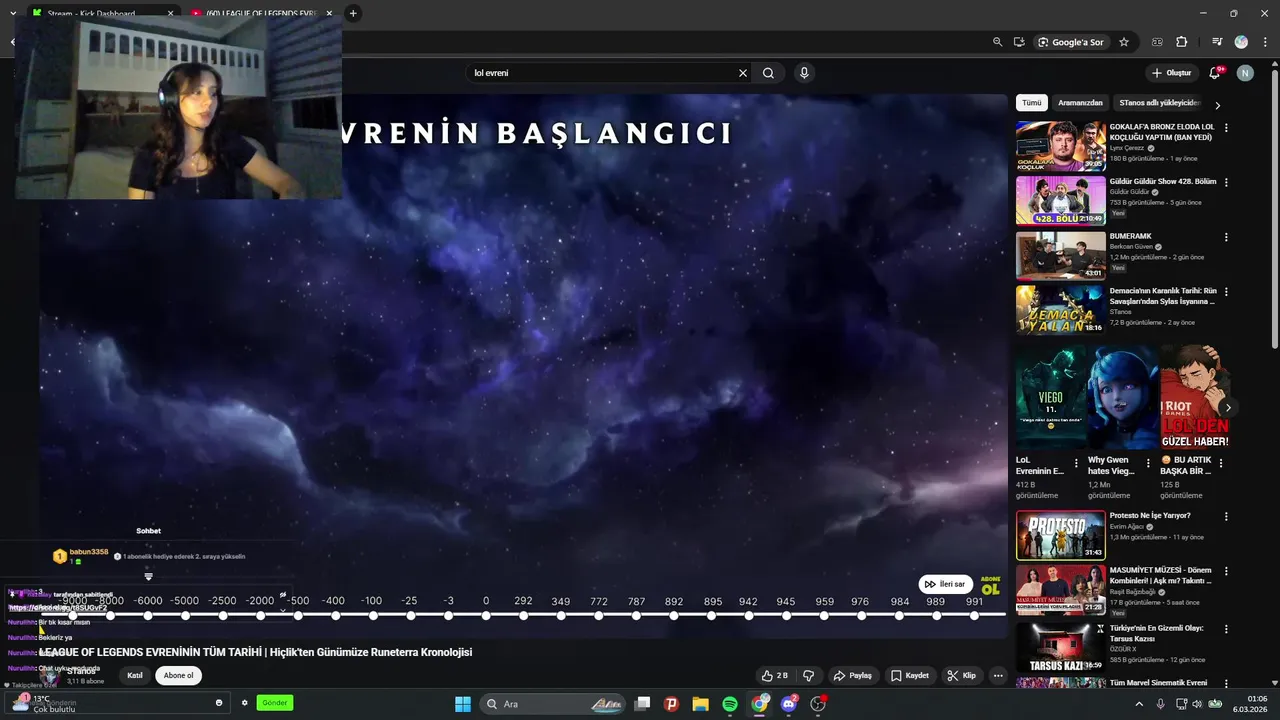Switch to LEAGUE OF LEGENDS EVRENİ tab
Screen dimensions: 1280x720
click(262, 13)
